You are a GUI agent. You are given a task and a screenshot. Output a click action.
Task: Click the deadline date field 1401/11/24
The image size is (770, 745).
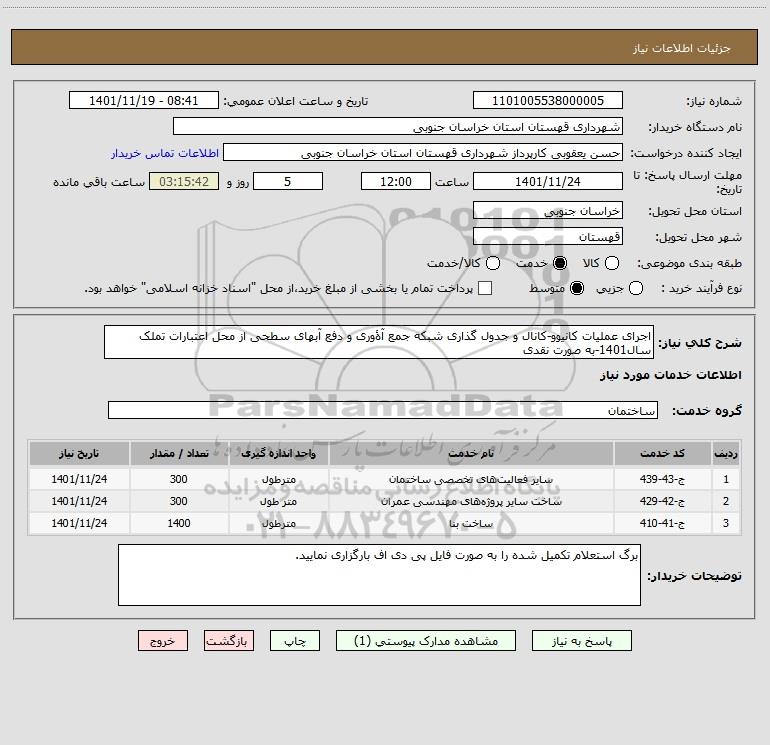tap(548, 181)
